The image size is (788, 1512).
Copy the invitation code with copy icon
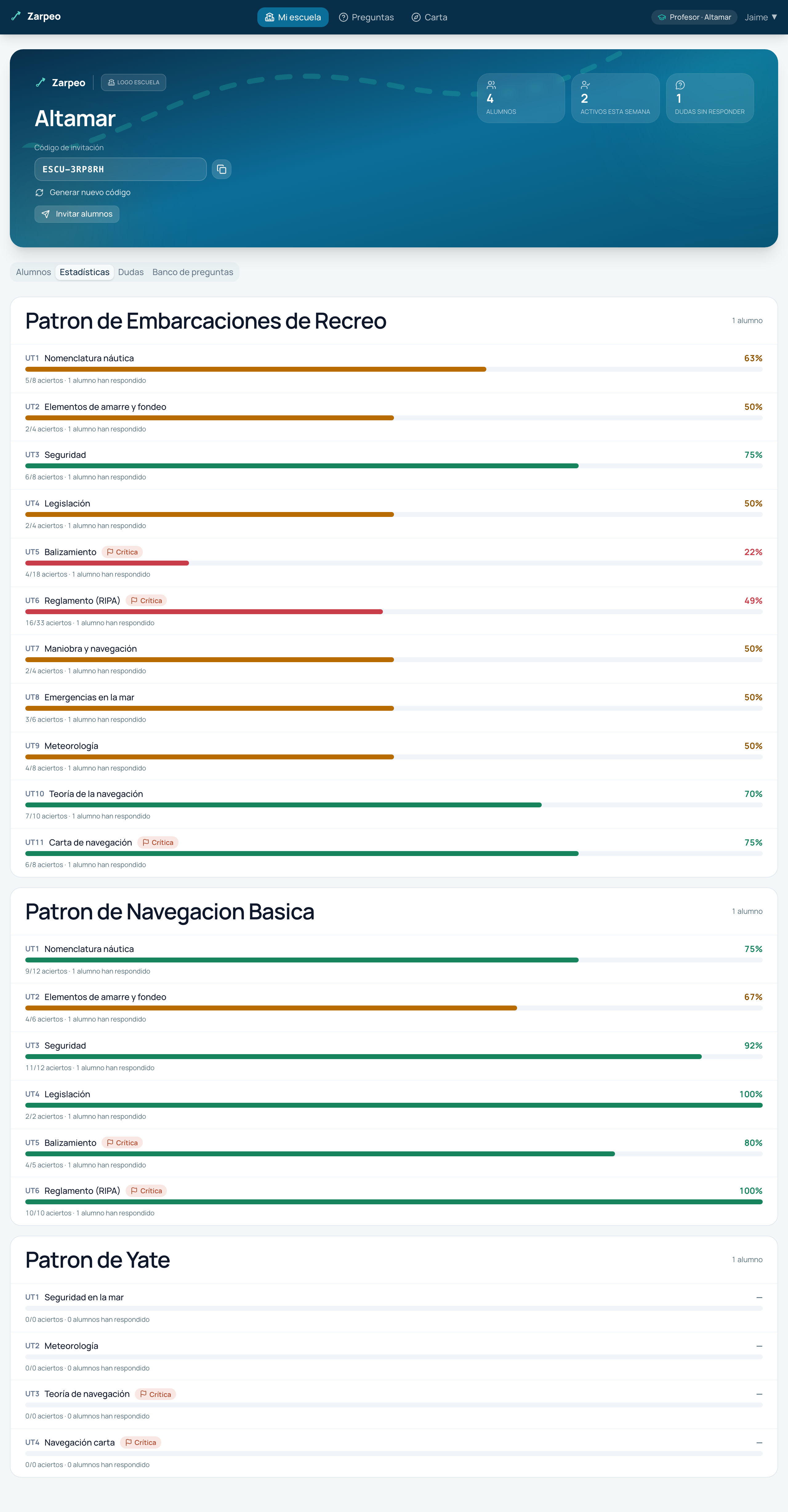click(x=221, y=169)
